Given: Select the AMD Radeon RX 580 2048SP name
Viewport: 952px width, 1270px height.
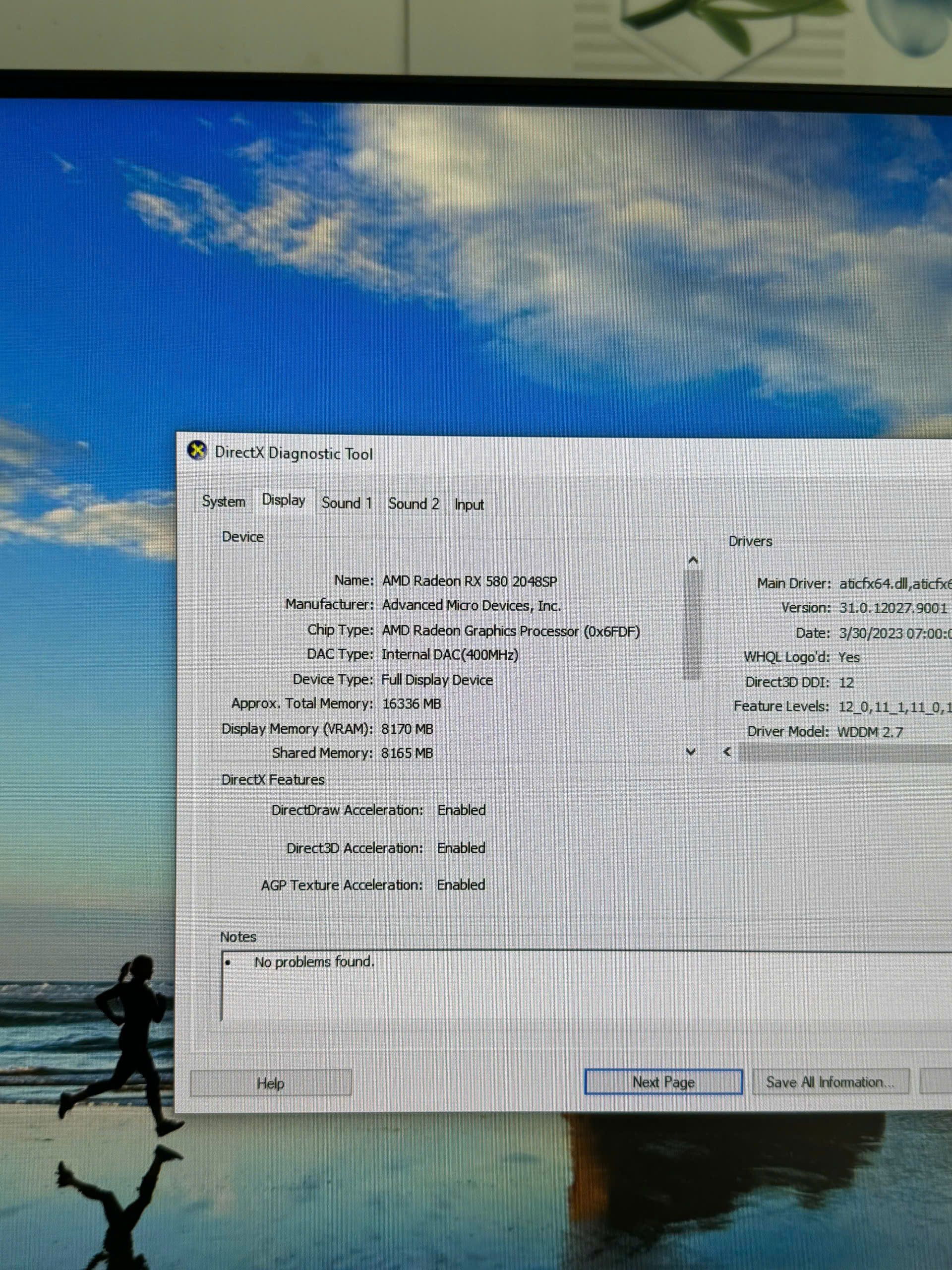Looking at the screenshot, I should [x=470, y=581].
